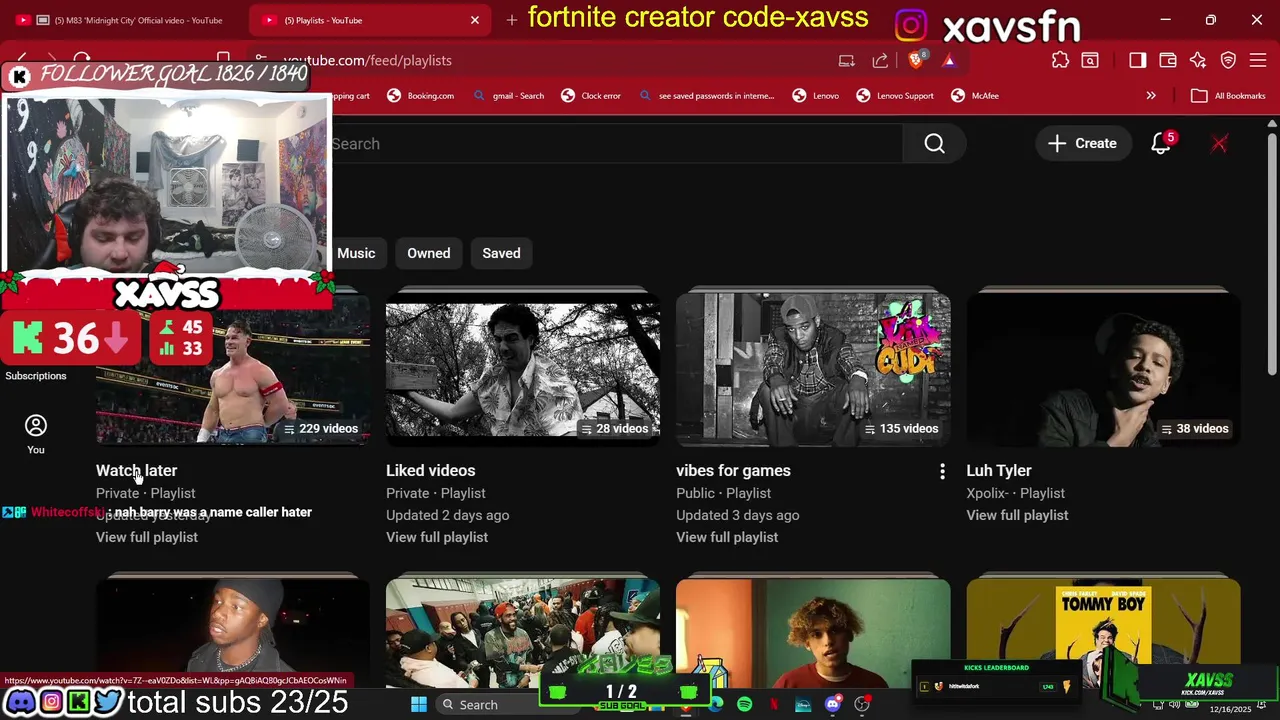Open the Booking.com bookmark
The width and height of the screenshot is (1280, 720).
[420, 96]
